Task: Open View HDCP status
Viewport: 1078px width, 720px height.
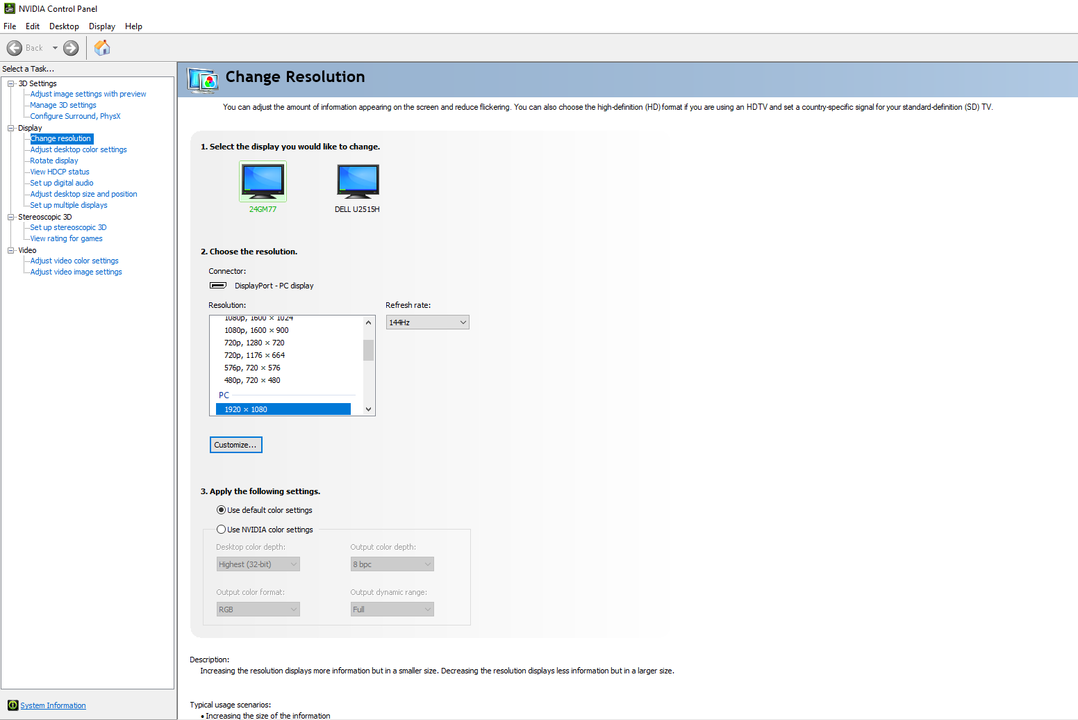Action: point(60,172)
